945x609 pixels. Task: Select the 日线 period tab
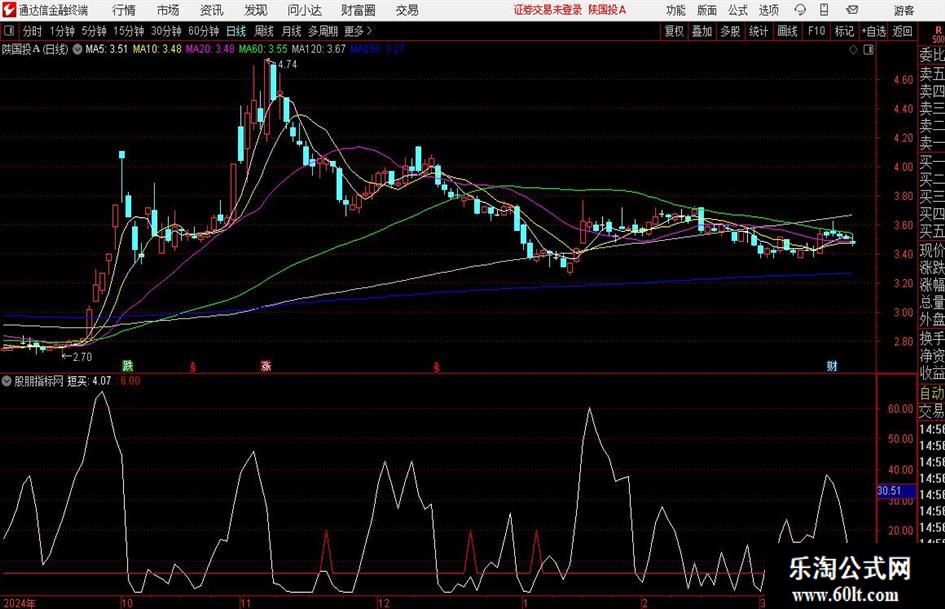pos(236,31)
